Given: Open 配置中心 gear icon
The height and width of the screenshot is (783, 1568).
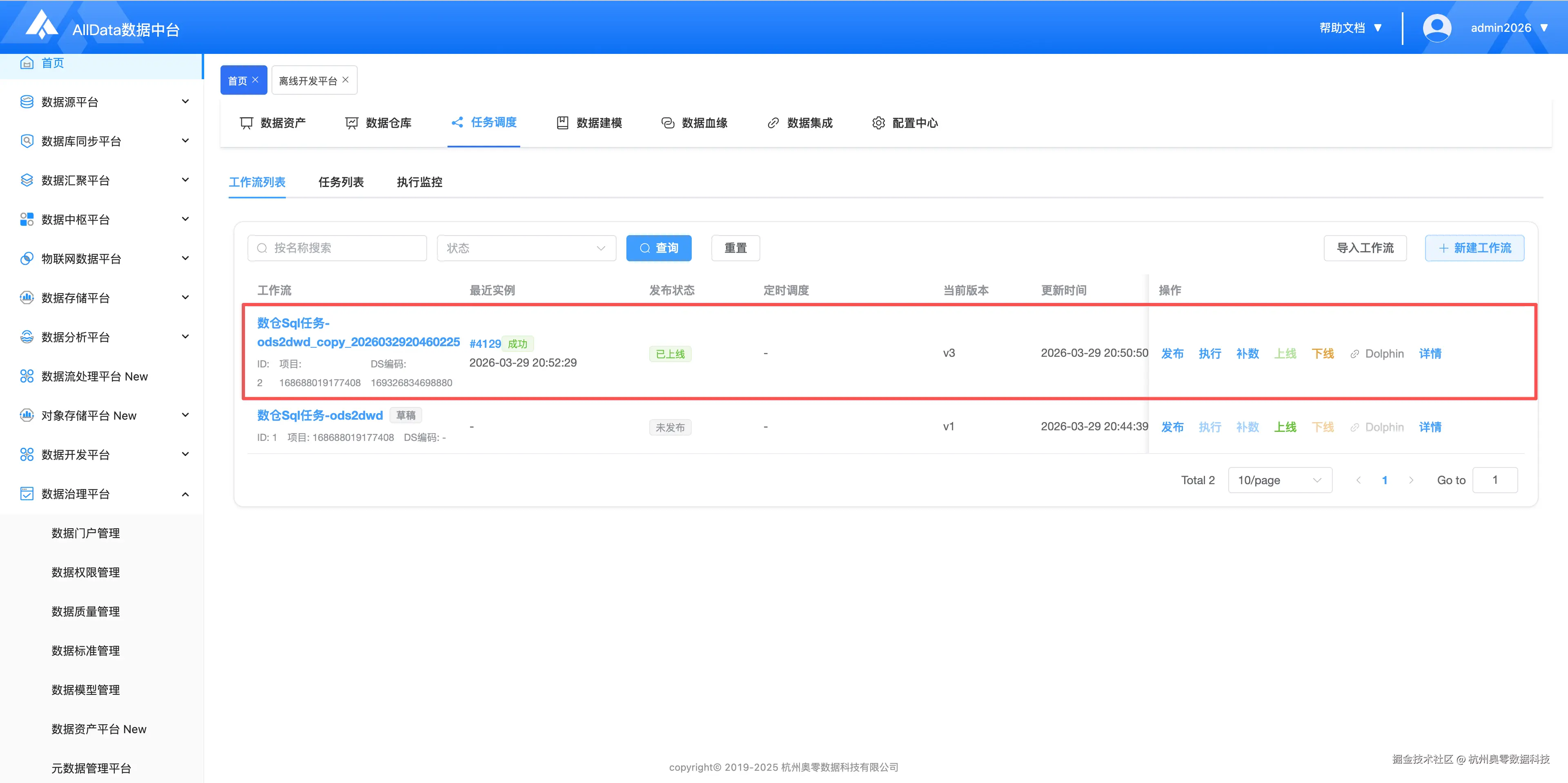Looking at the screenshot, I should tap(878, 123).
